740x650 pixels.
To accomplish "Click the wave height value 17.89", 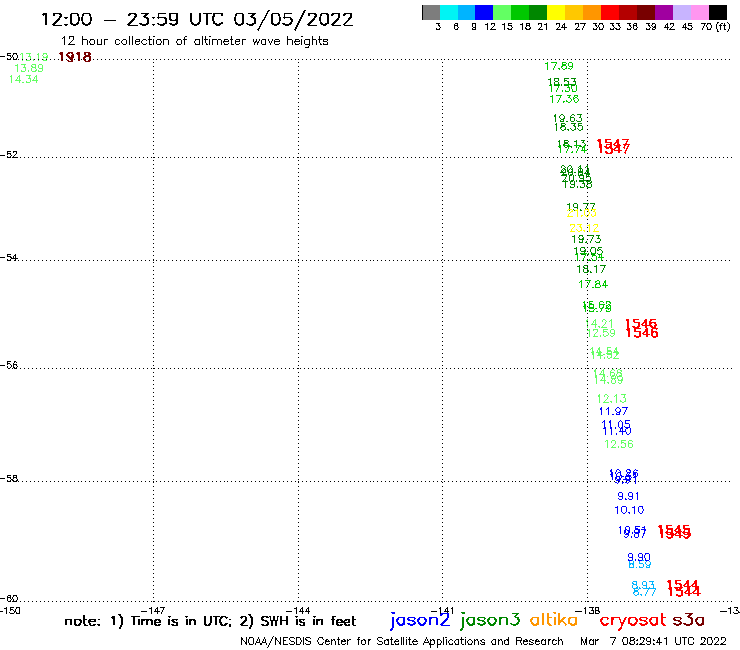I will [559, 66].
